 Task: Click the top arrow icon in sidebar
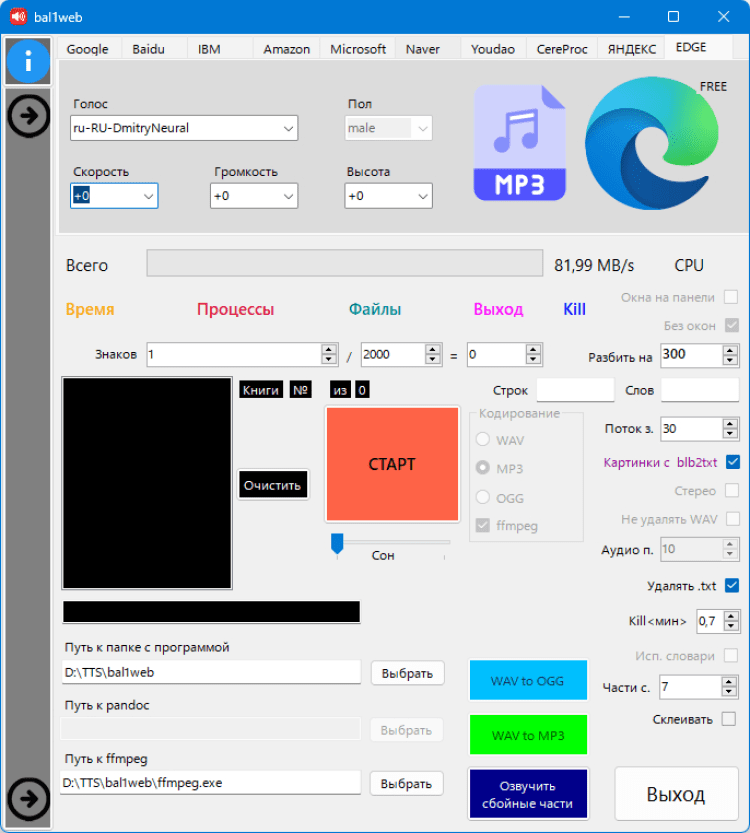pyautogui.click(x=28, y=117)
